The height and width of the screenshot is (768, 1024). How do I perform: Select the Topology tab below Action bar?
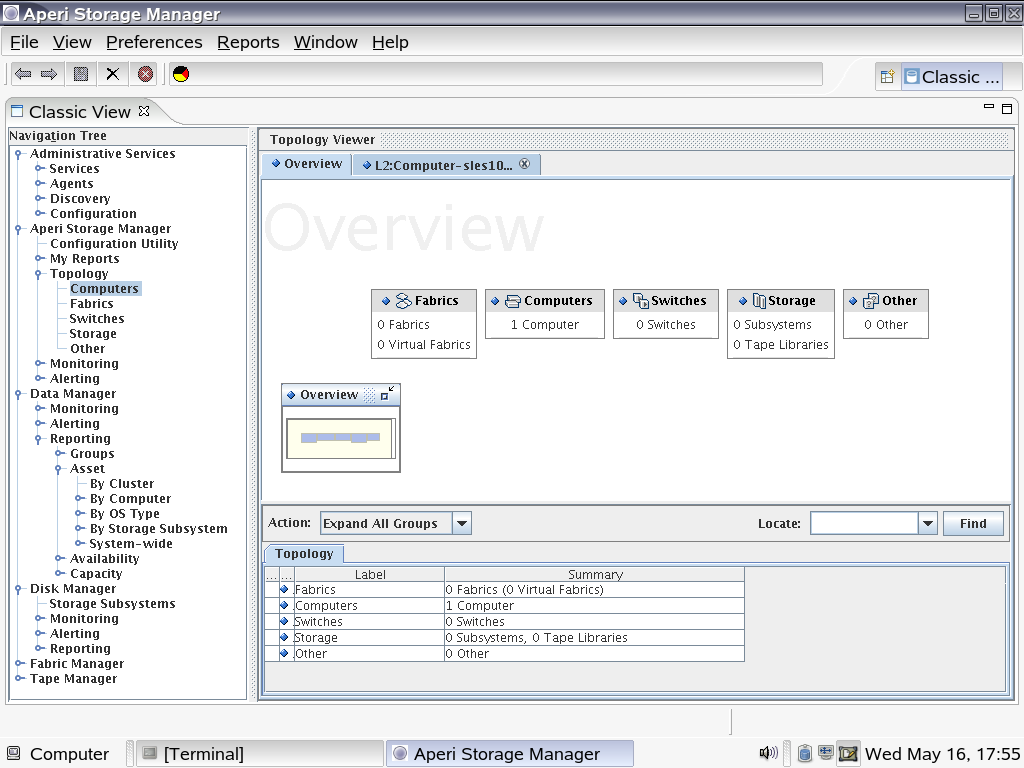click(x=304, y=554)
